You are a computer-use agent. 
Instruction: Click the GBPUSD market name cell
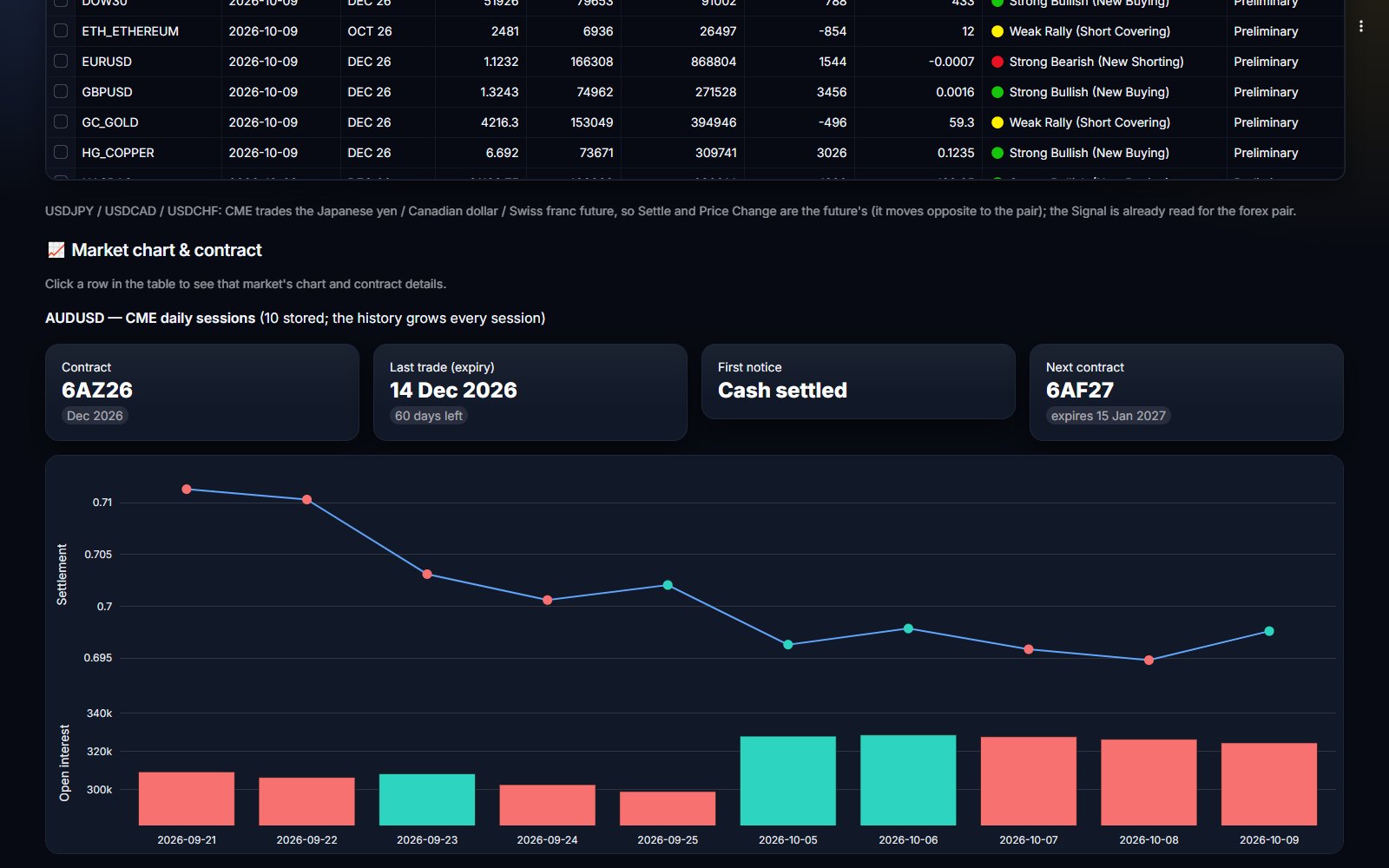coord(148,92)
